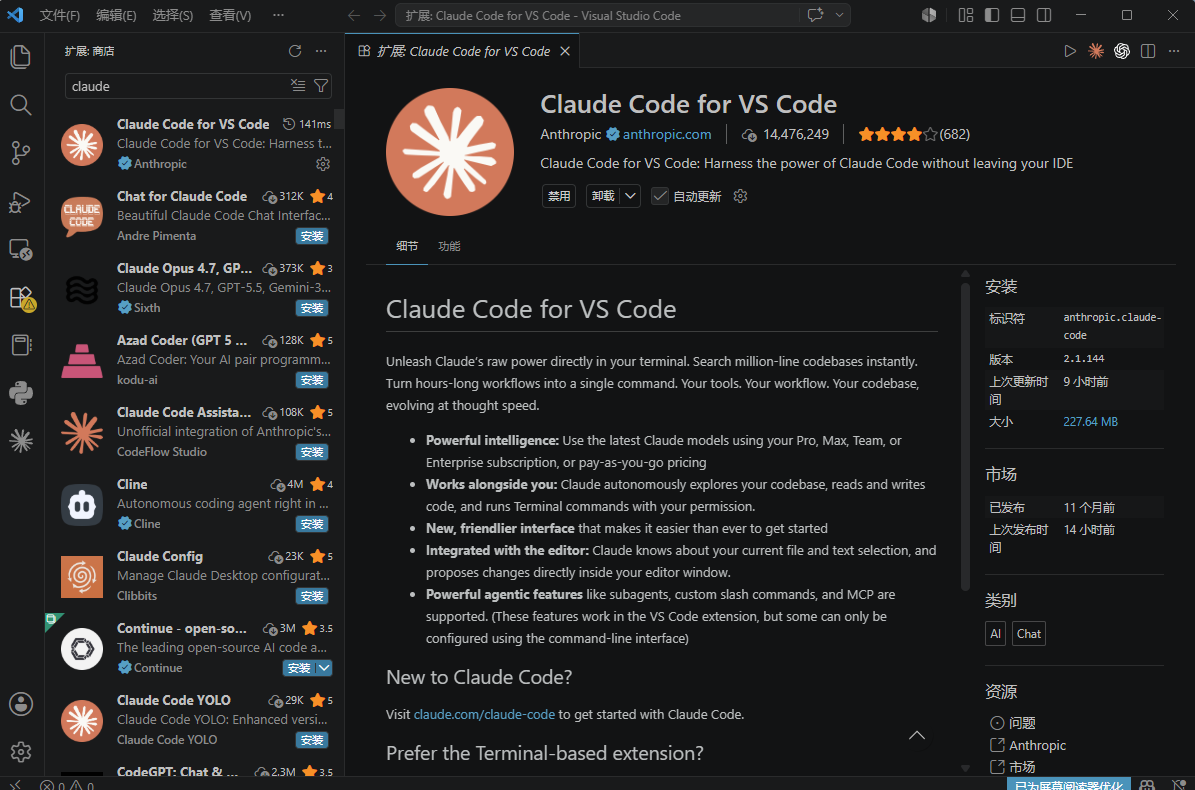This screenshot has width=1195, height=790.
Task: Open editor more actions ellipsis
Action: [x=1174, y=51]
